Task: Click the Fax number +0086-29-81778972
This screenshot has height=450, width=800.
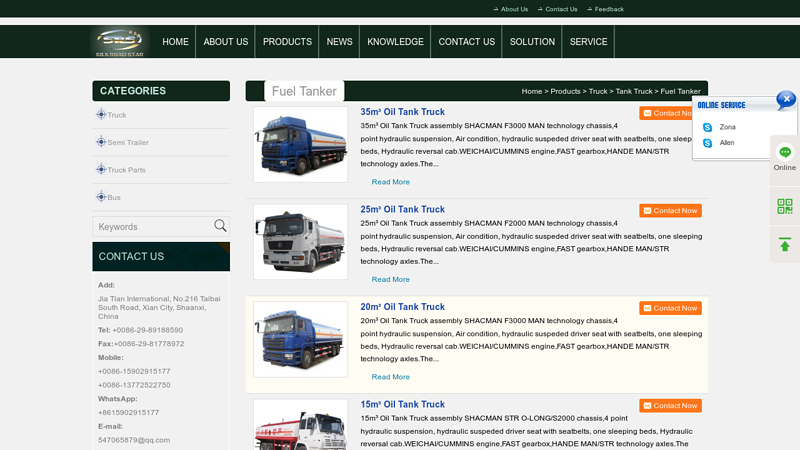Action: tap(149, 344)
